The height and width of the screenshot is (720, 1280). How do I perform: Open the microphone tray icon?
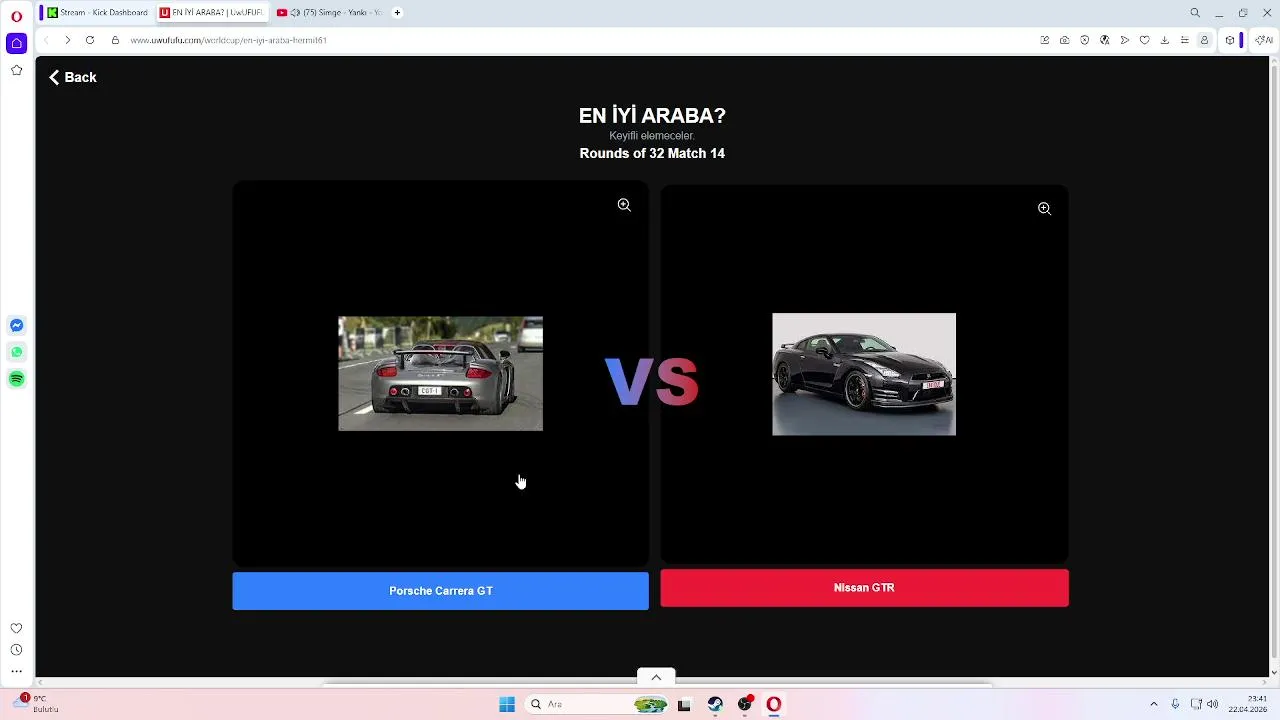(x=1175, y=704)
